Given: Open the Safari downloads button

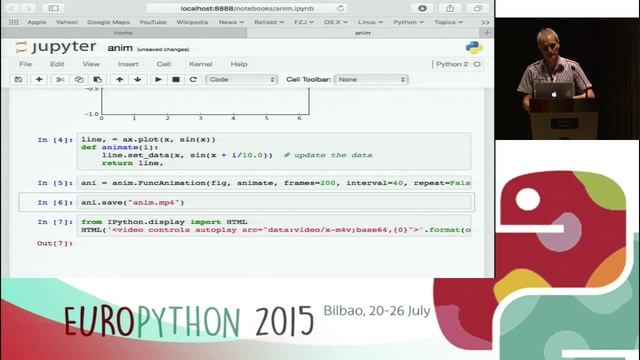Looking at the screenshot, I should tap(422, 8).
